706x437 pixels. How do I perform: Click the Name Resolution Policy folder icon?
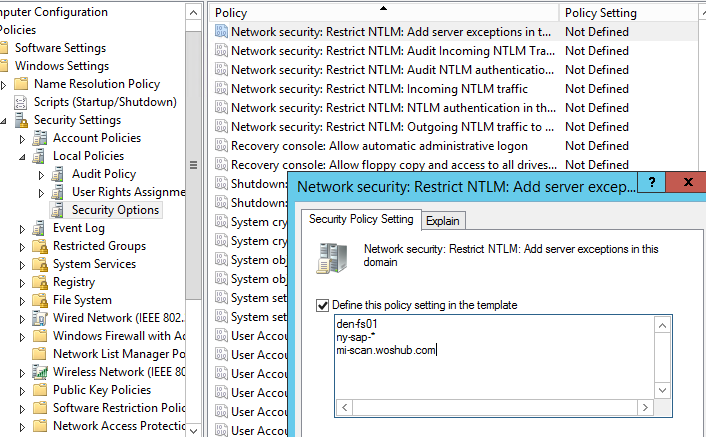[21, 84]
